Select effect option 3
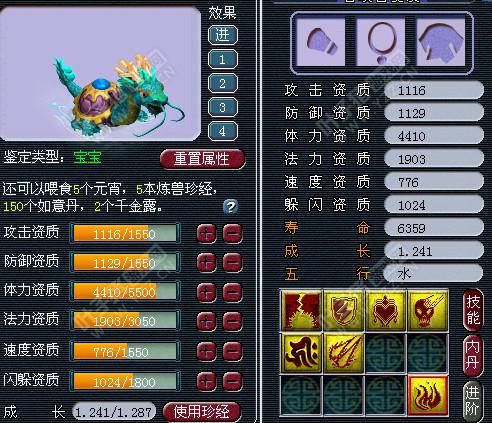The width and height of the screenshot is (492, 423). pos(223,107)
